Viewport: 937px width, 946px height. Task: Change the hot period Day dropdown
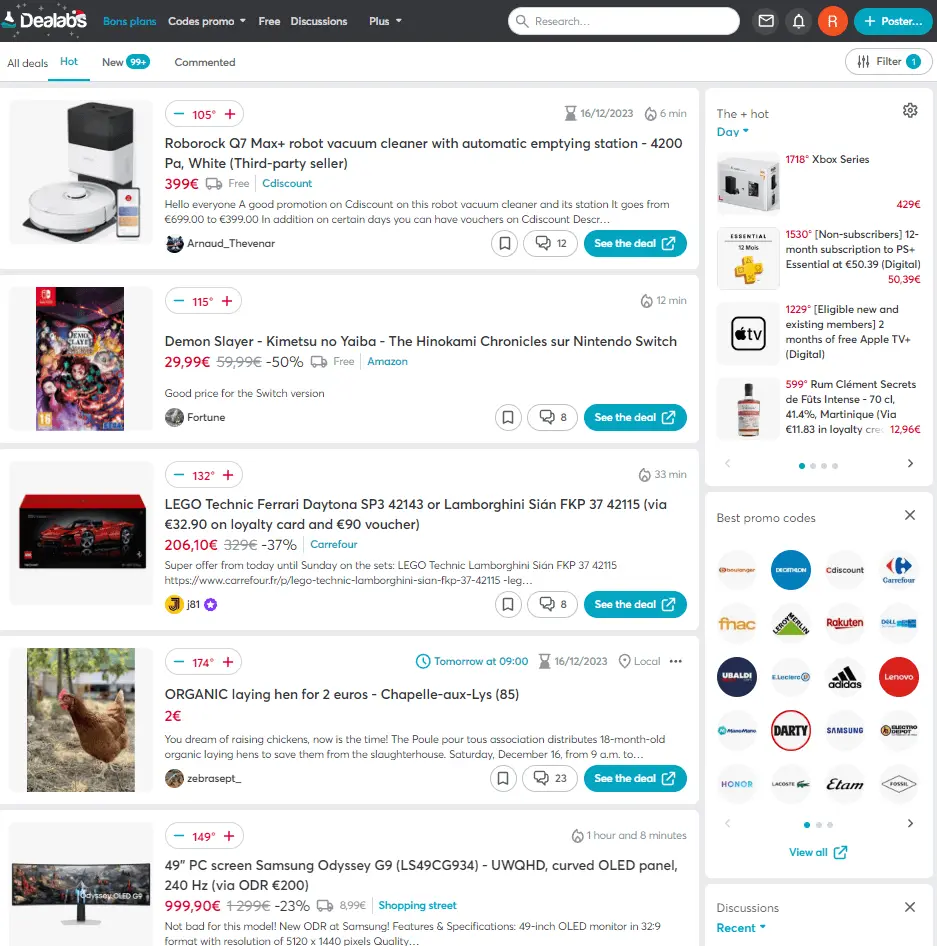point(732,132)
